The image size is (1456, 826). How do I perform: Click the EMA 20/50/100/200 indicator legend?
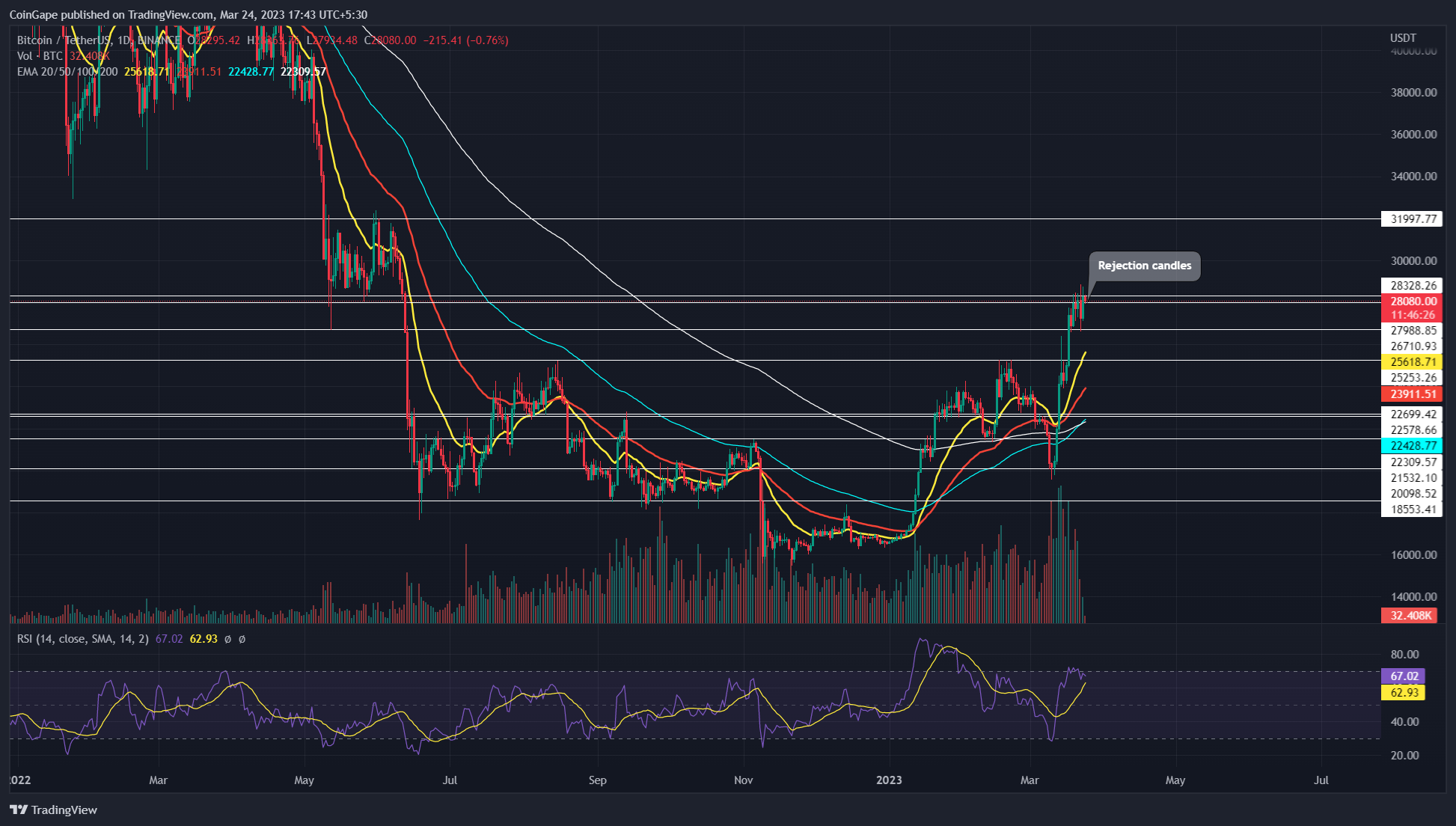tap(67, 72)
